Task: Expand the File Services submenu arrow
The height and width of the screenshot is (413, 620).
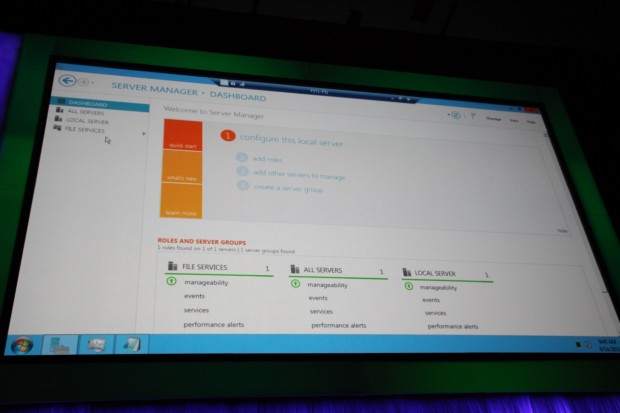Action: pos(144,134)
